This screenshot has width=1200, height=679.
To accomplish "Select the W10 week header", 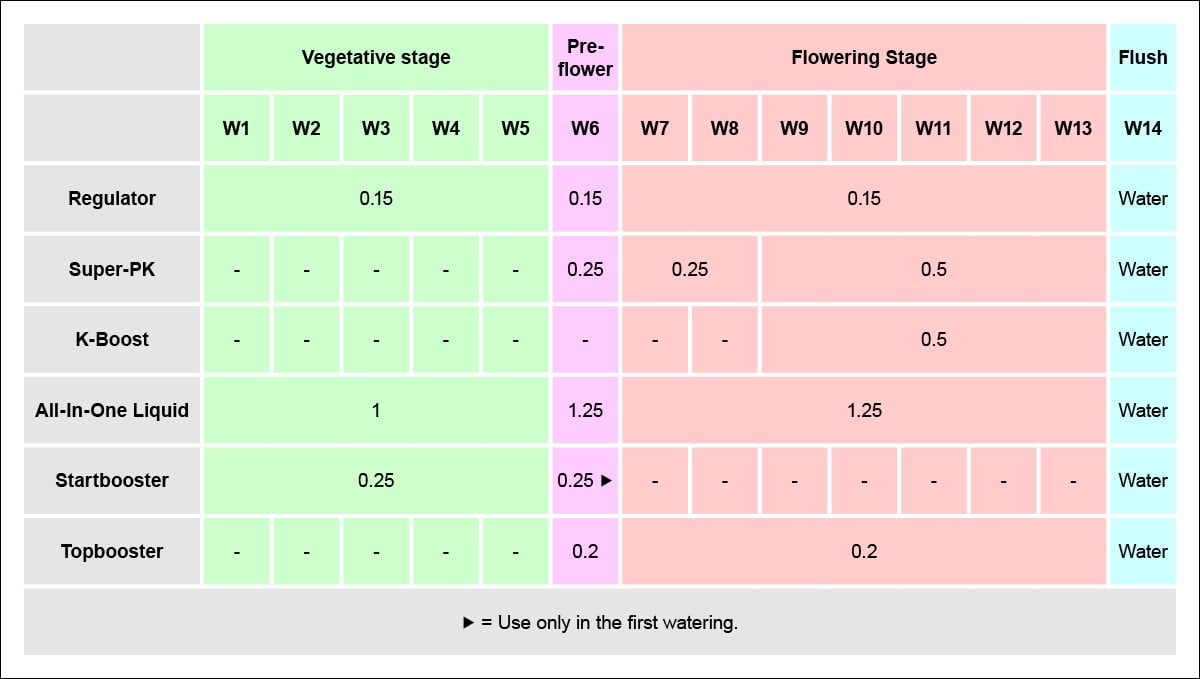I will pos(864,128).
